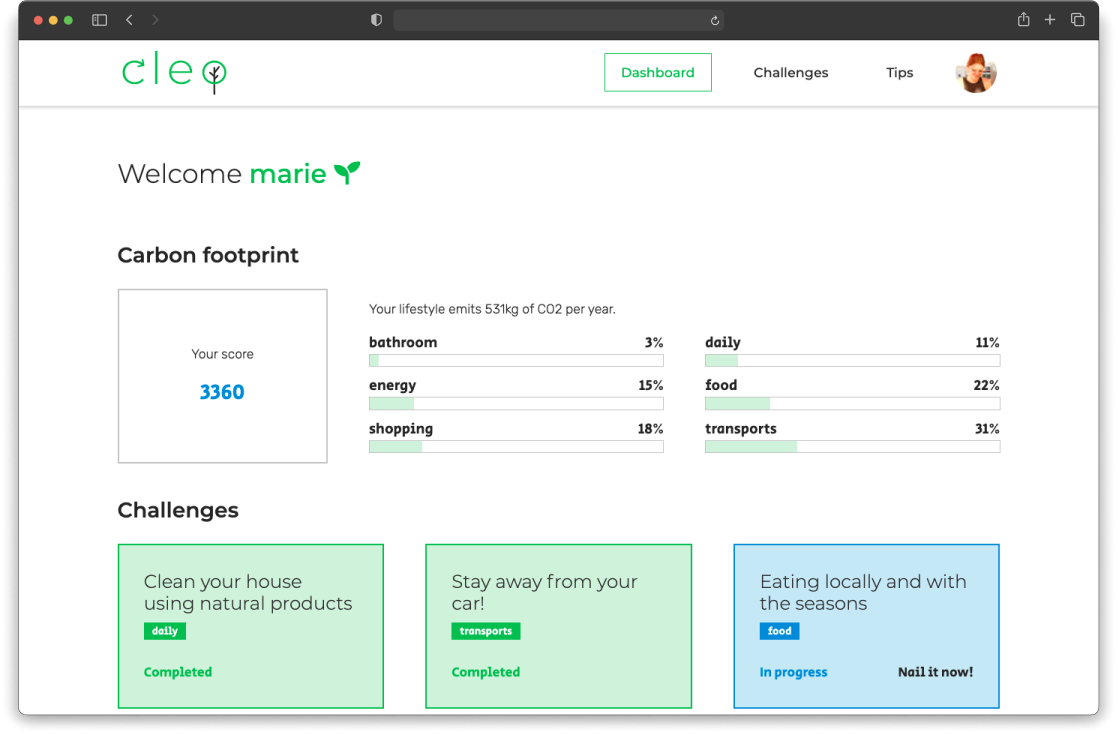The width and height of the screenshot is (1118, 734).
Task: Open a new tab with plus icon
Action: point(1050,20)
